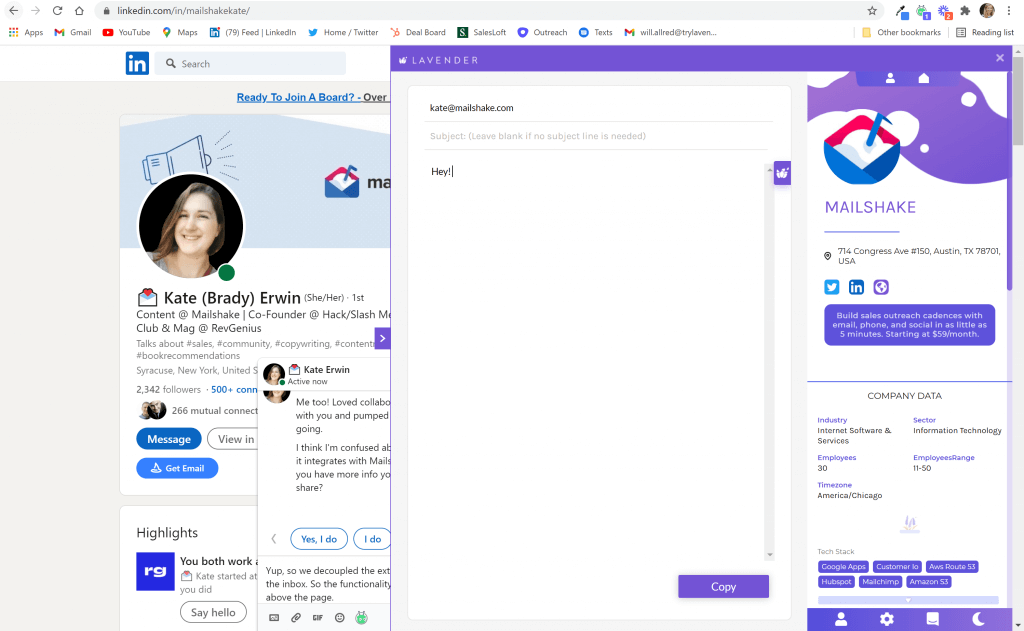The height and width of the screenshot is (631, 1024).
Task: Open Mailshake's LinkedIn icon
Action: [x=856, y=287]
